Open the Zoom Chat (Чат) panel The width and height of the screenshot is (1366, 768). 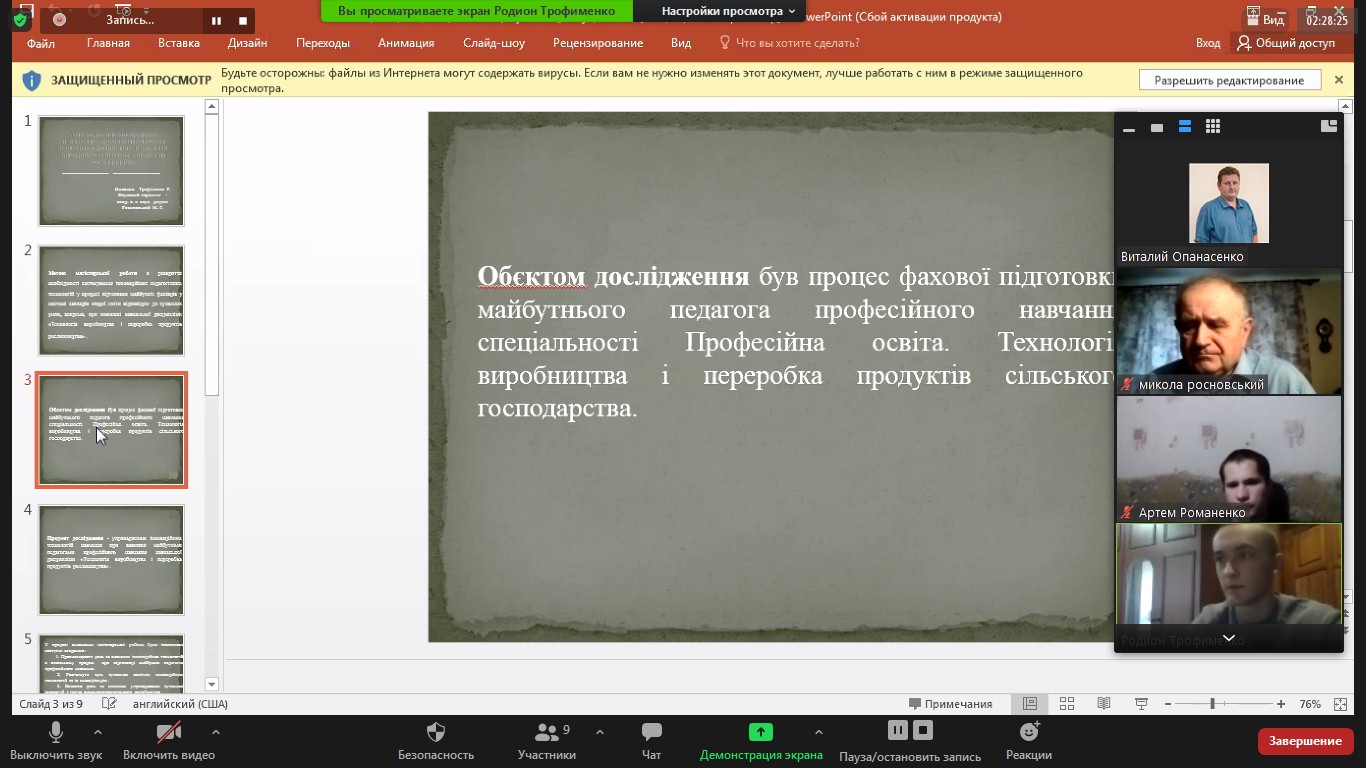(x=651, y=733)
